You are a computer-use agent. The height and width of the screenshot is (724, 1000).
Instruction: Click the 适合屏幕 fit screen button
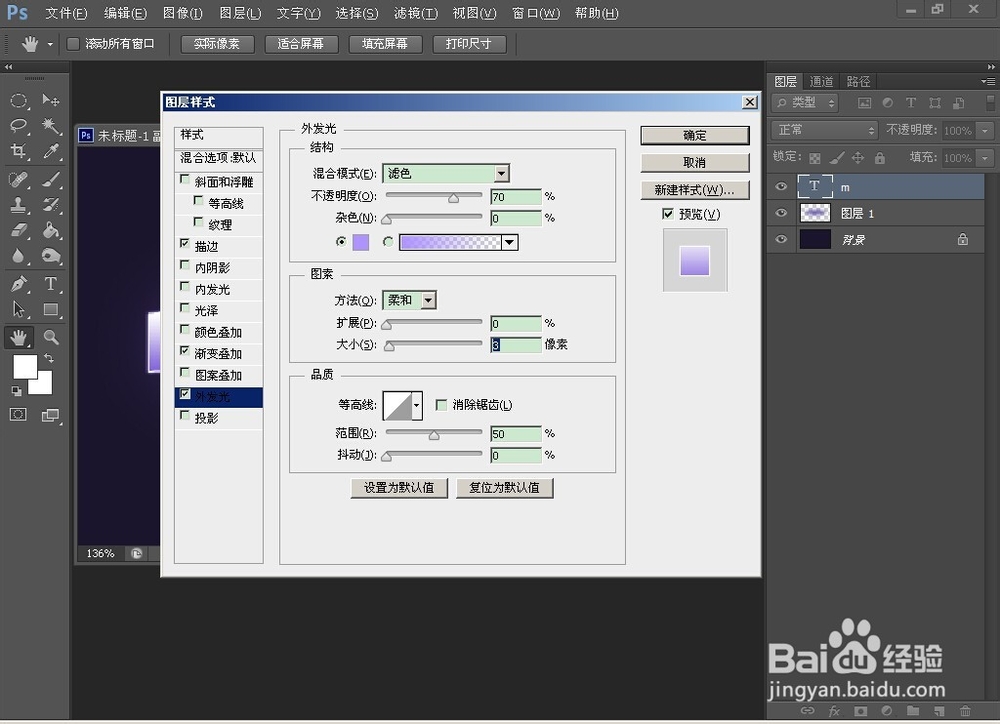click(300, 43)
